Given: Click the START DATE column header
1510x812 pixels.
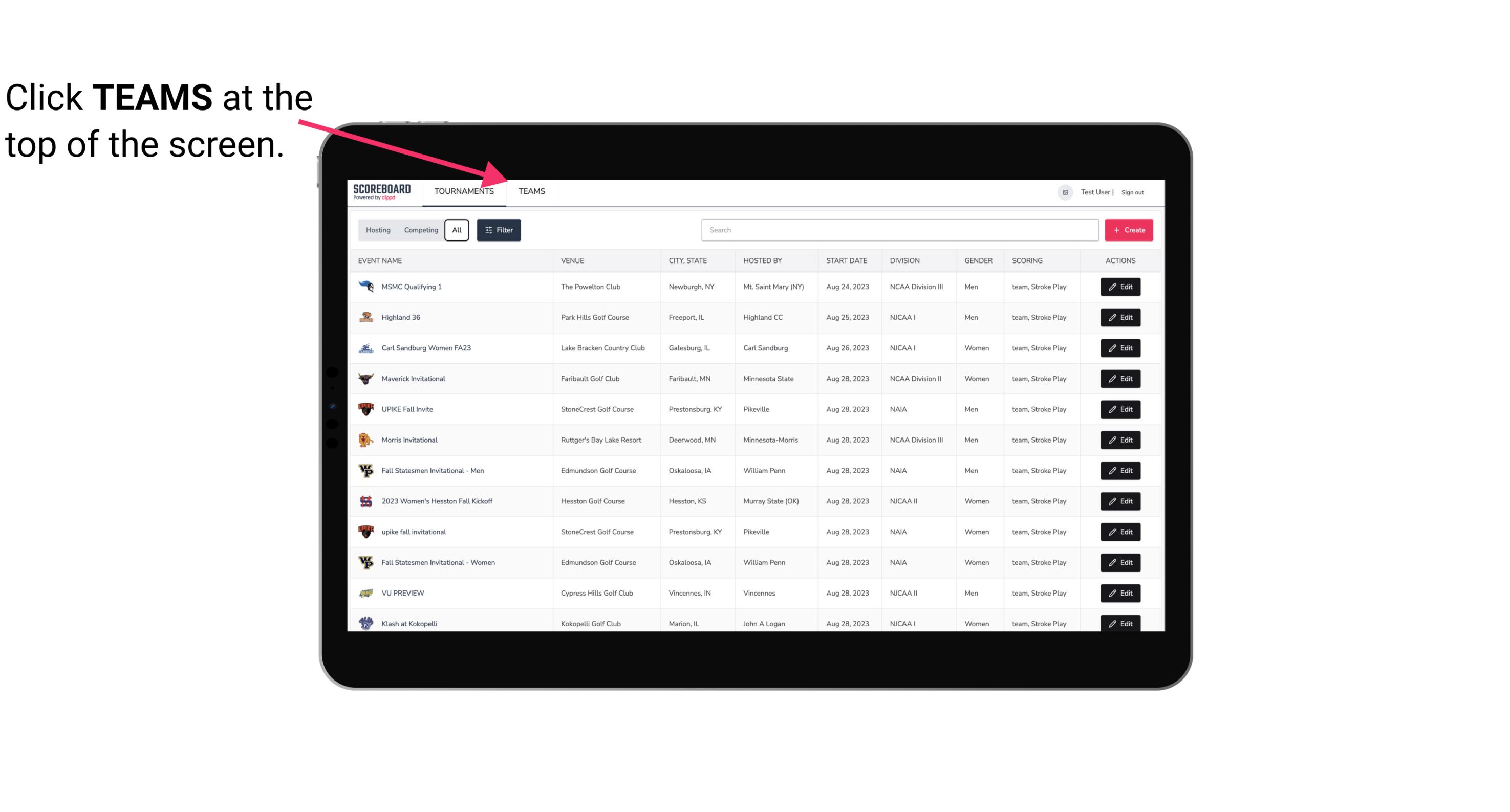Looking at the screenshot, I should (x=847, y=260).
